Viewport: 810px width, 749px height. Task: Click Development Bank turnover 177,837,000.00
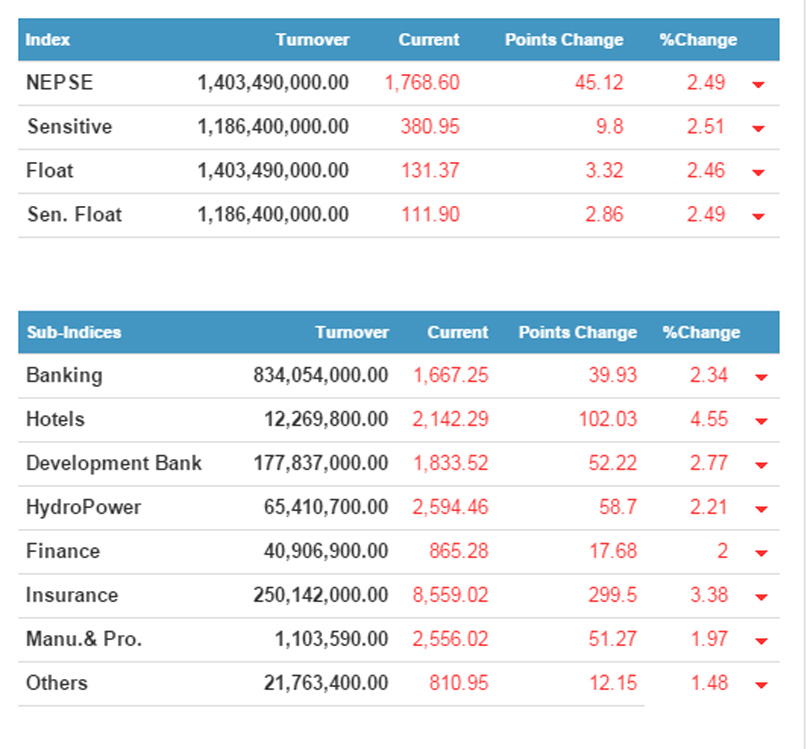[321, 463]
